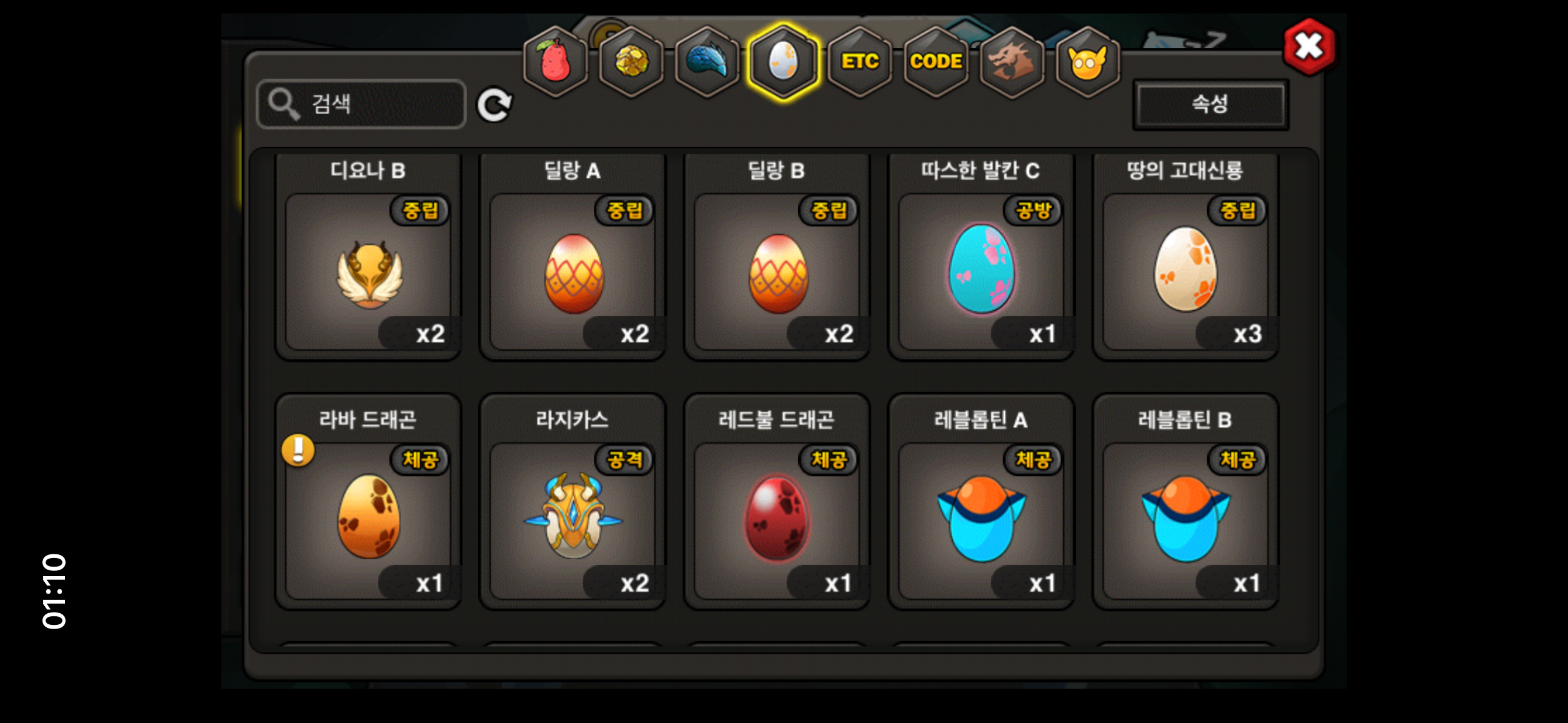Open the yellow horned mask category
1568x723 pixels.
click(1088, 61)
